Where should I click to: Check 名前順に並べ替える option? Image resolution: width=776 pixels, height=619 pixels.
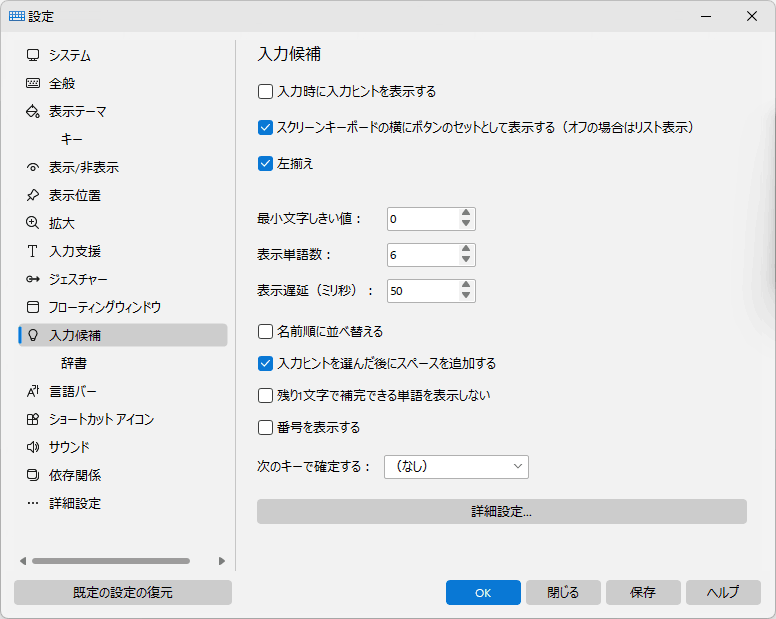(x=265, y=332)
